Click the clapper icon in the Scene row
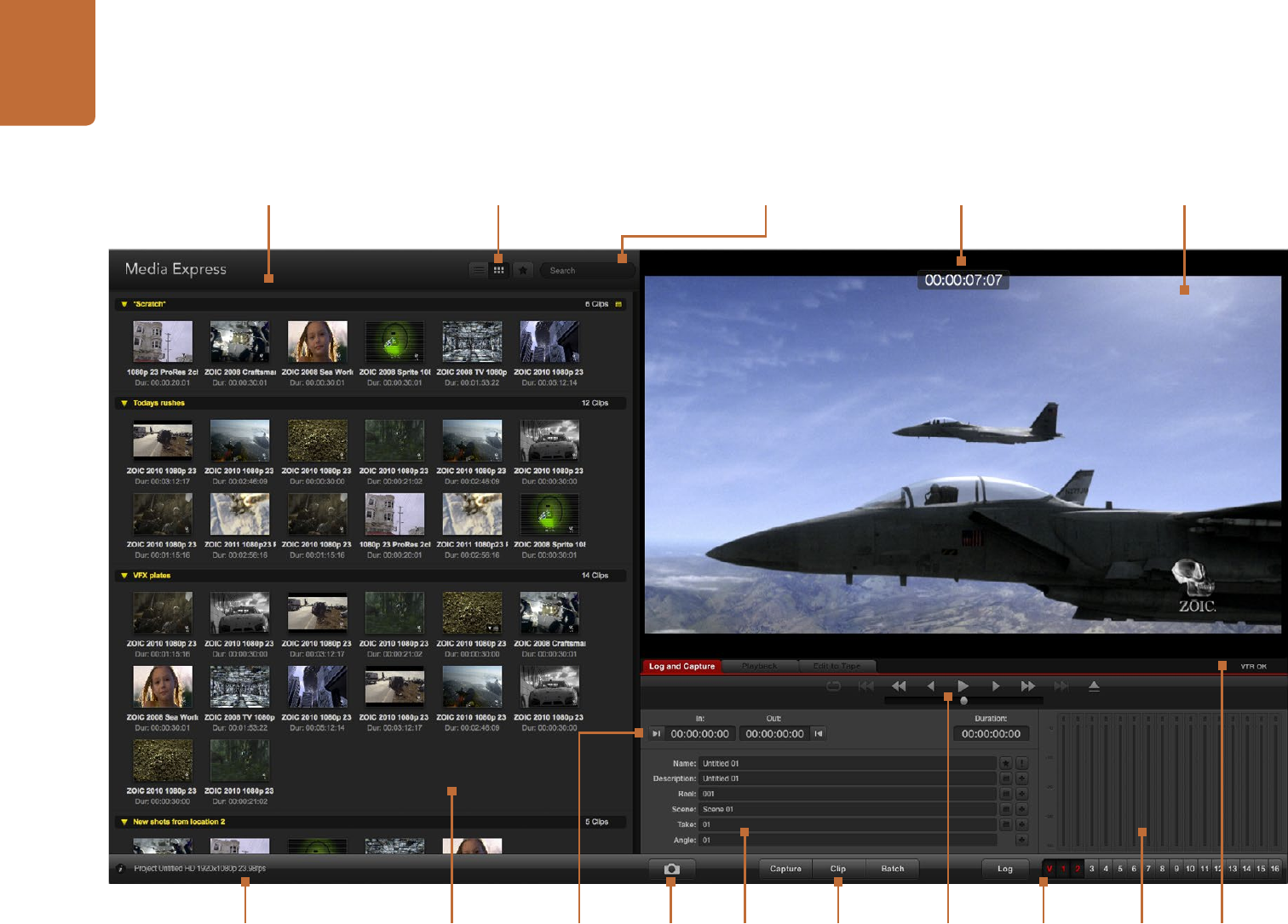 (x=1006, y=810)
